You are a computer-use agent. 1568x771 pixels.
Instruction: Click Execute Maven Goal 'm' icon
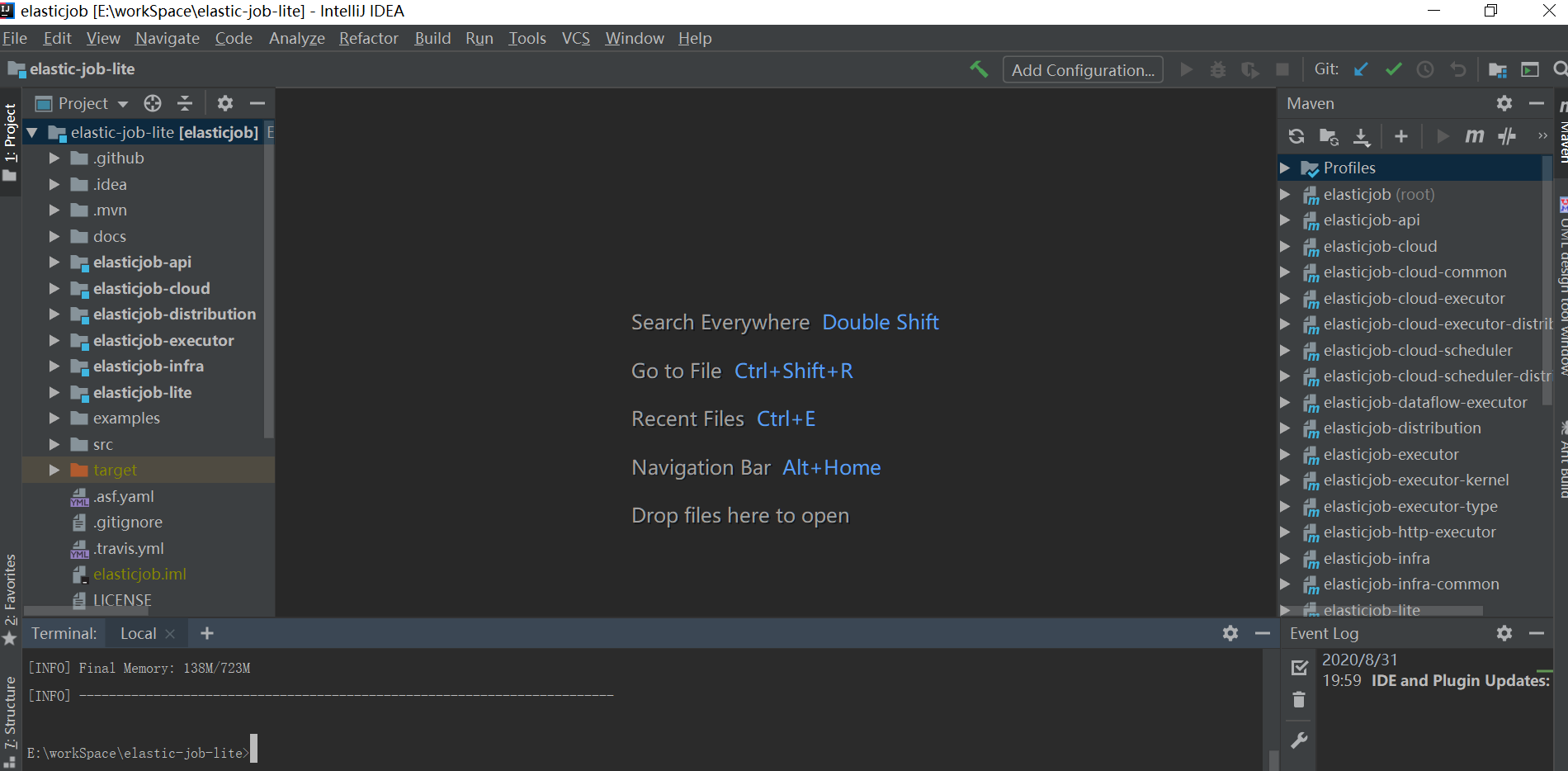1475,136
